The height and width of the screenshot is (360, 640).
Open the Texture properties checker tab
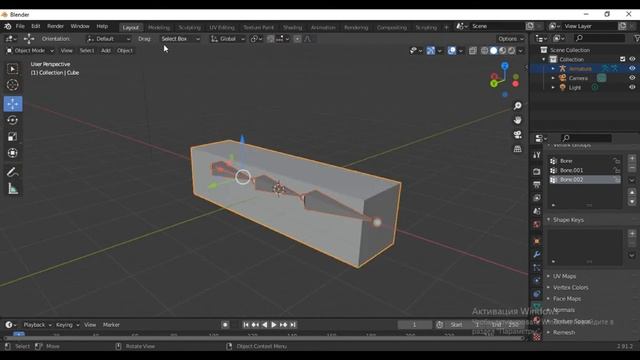[x=537, y=337]
